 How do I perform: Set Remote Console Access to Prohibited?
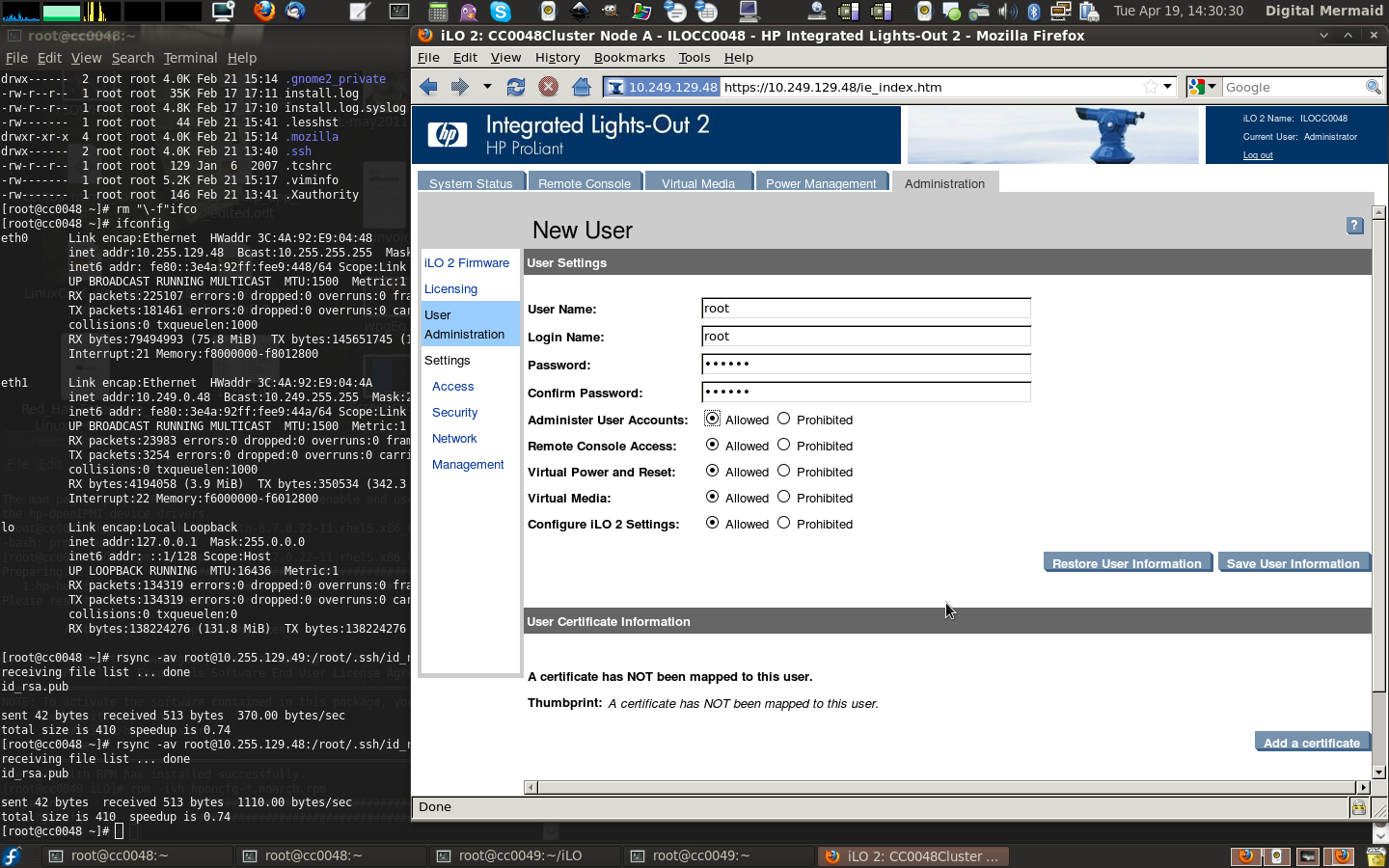783,445
